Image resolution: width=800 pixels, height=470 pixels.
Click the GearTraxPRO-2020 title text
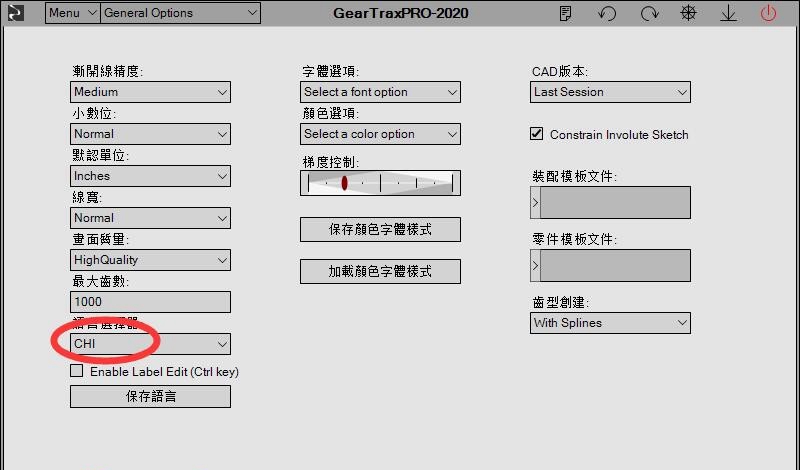click(x=401, y=13)
